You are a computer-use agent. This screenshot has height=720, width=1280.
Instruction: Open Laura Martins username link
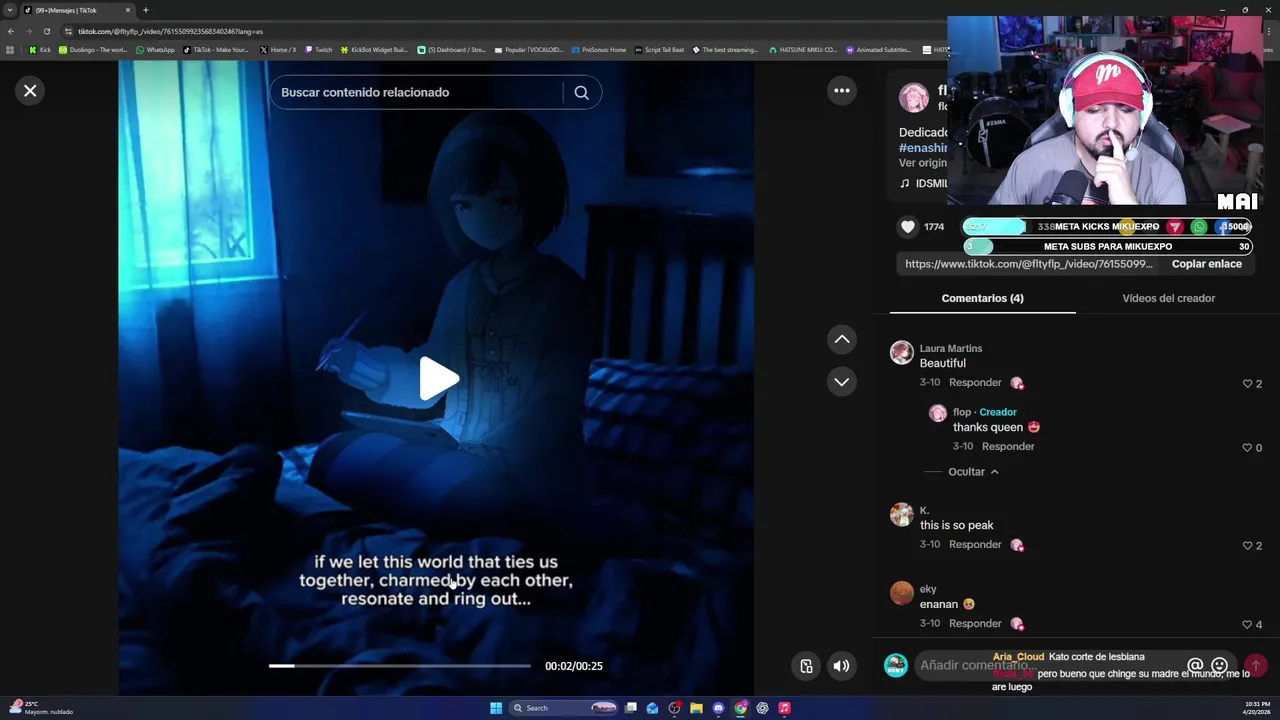pyautogui.click(x=951, y=348)
